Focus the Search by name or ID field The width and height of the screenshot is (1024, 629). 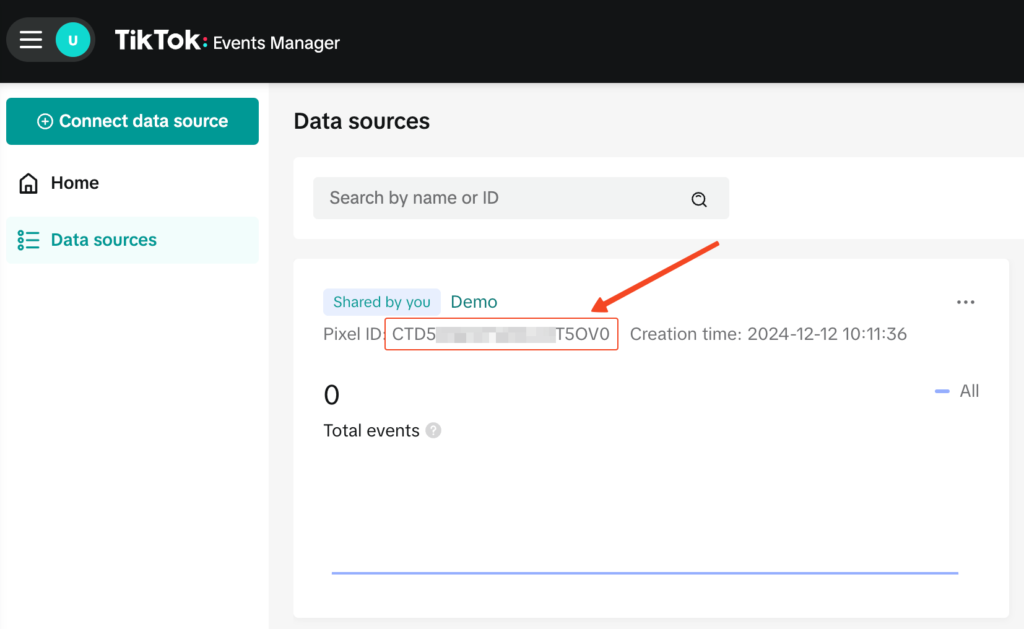(x=520, y=198)
